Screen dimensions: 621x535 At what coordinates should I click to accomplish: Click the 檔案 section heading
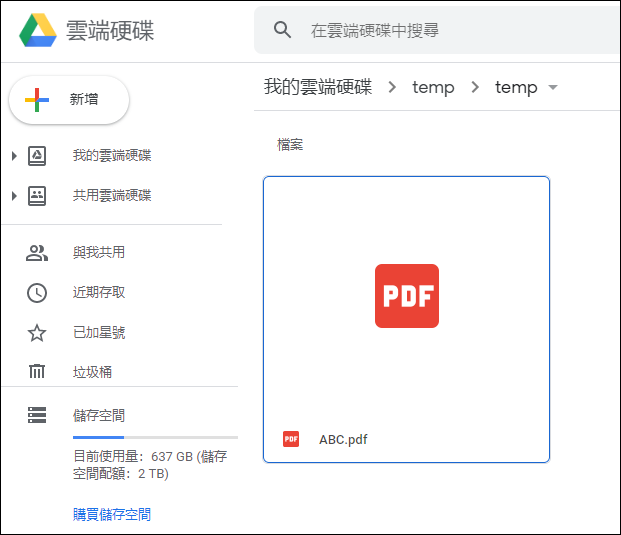click(x=290, y=145)
